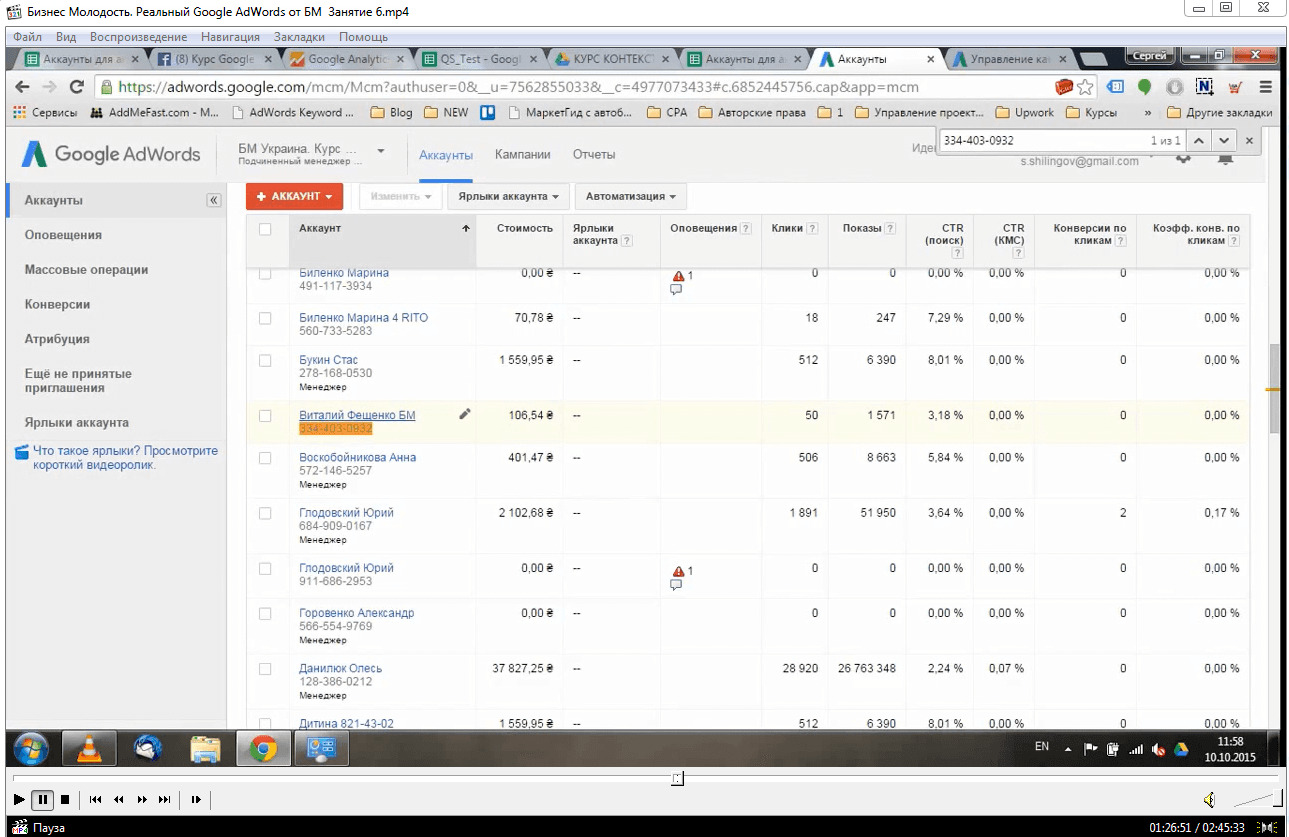The image size is (1289, 837).
Task: Open VLC from the Windows taskbar
Action: (x=88, y=749)
